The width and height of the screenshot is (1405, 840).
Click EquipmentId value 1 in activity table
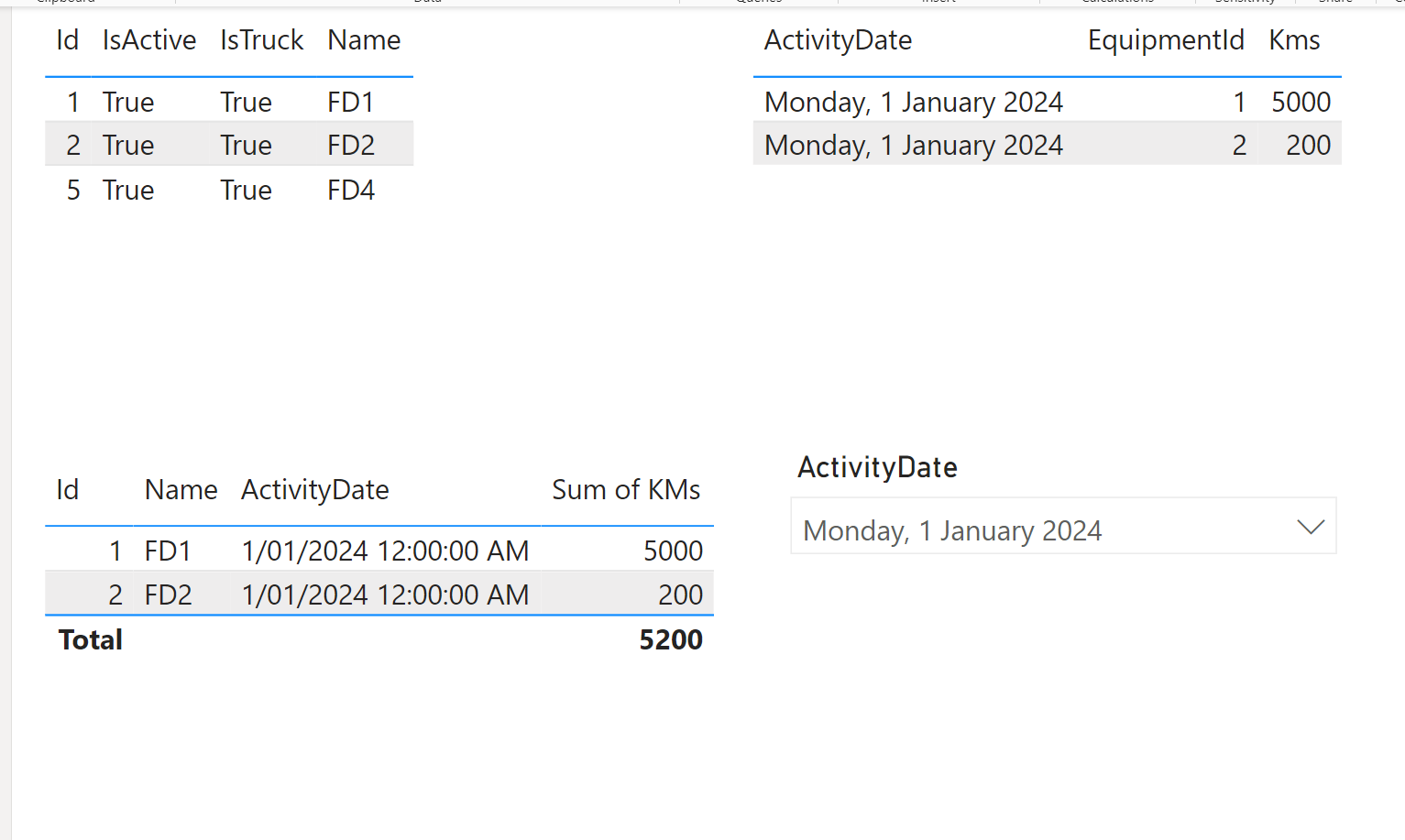(x=1239, y=103)
